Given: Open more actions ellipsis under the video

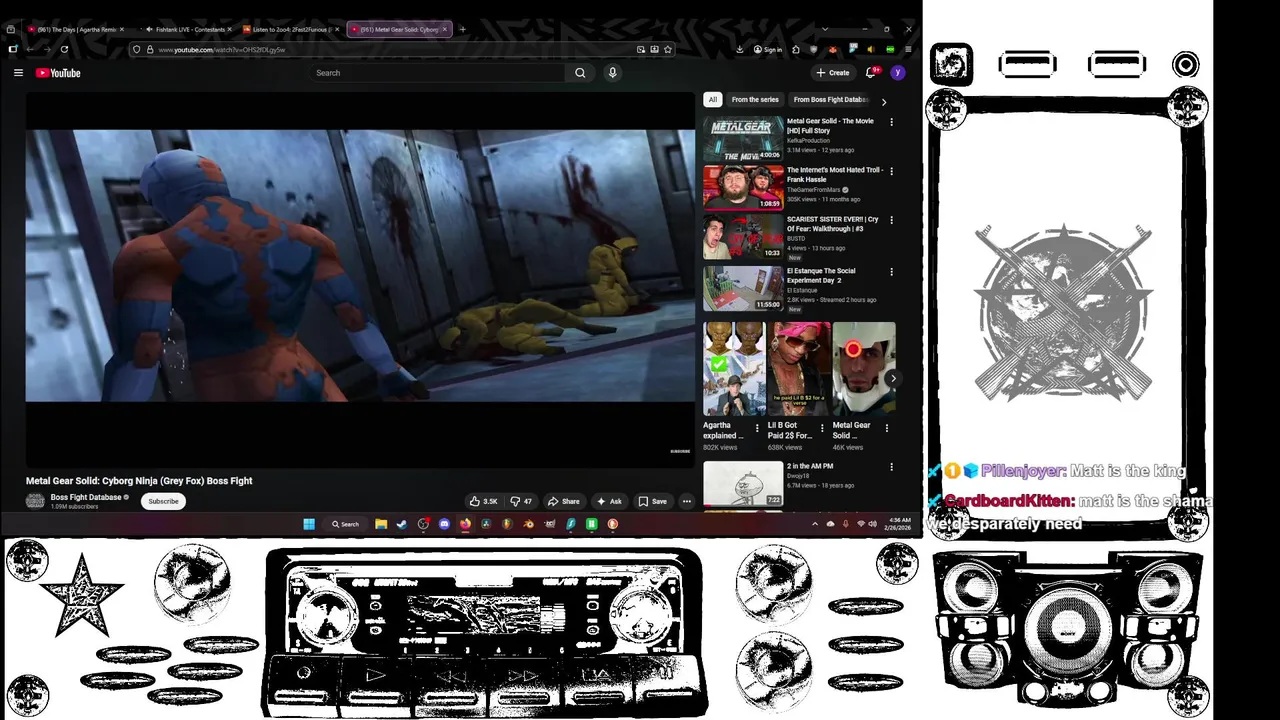Looking at the screenshot, I should pos(686,501).
